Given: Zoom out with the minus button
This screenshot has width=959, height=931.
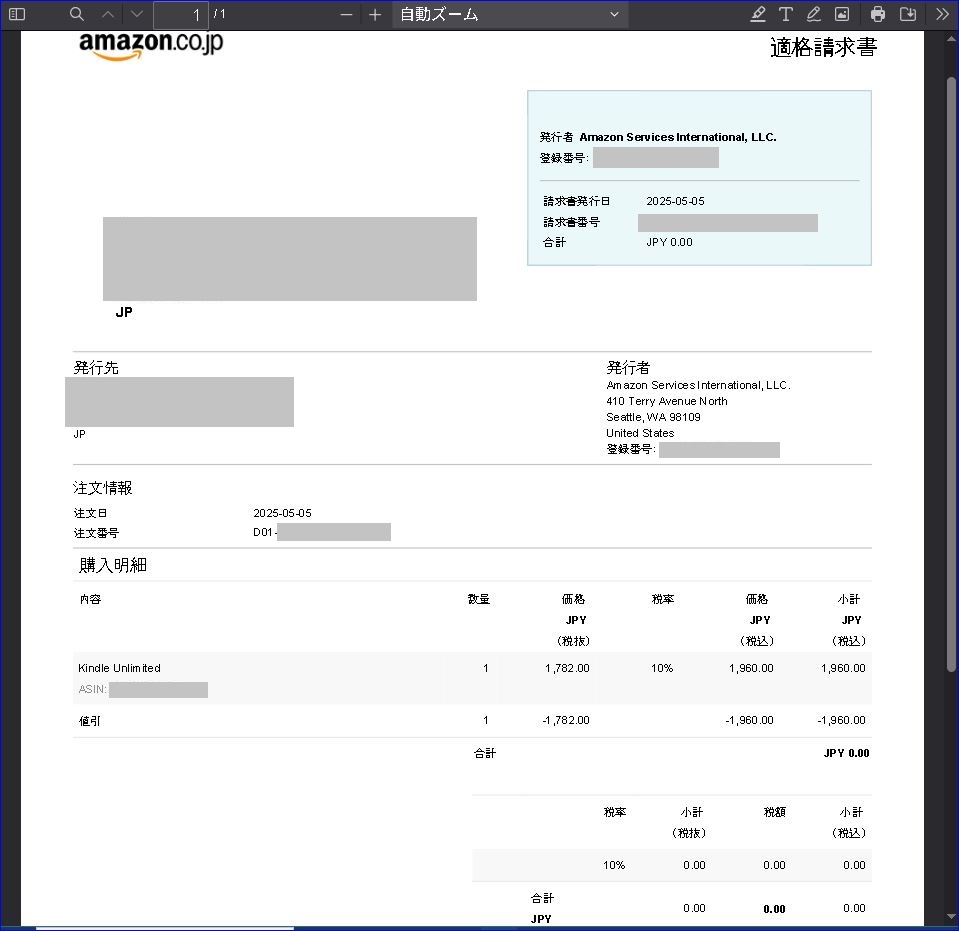Looking at the screenshot, I should [346, 15].
